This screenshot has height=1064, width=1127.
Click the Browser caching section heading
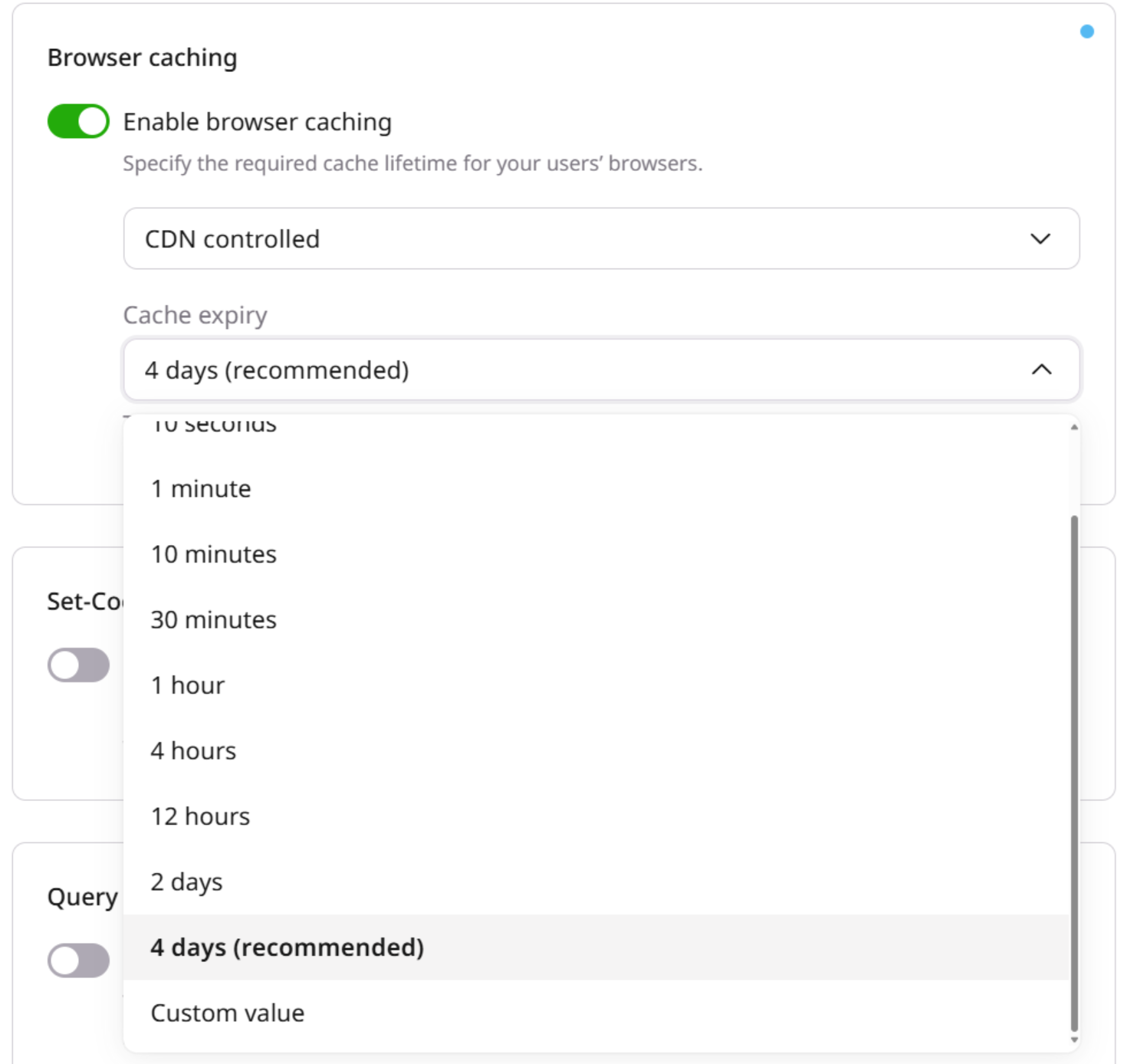click(142, 57)
